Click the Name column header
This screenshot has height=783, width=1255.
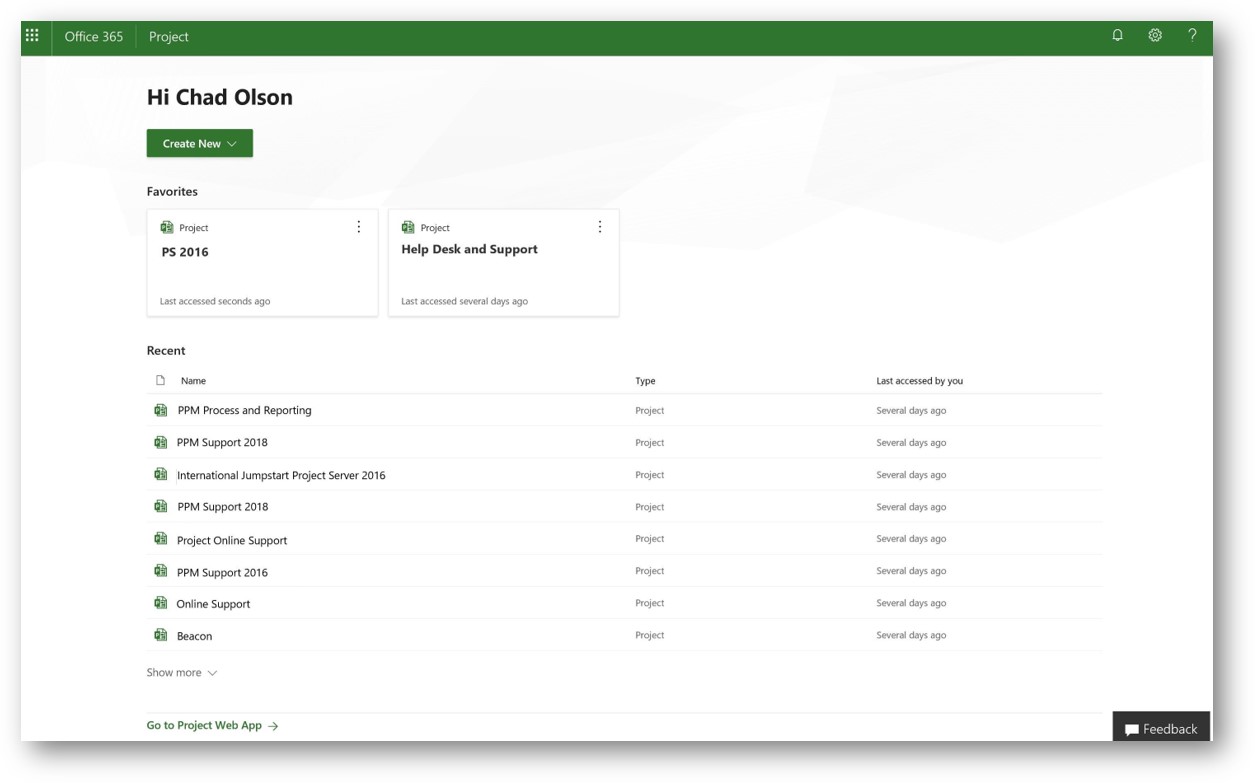[193, 381]
